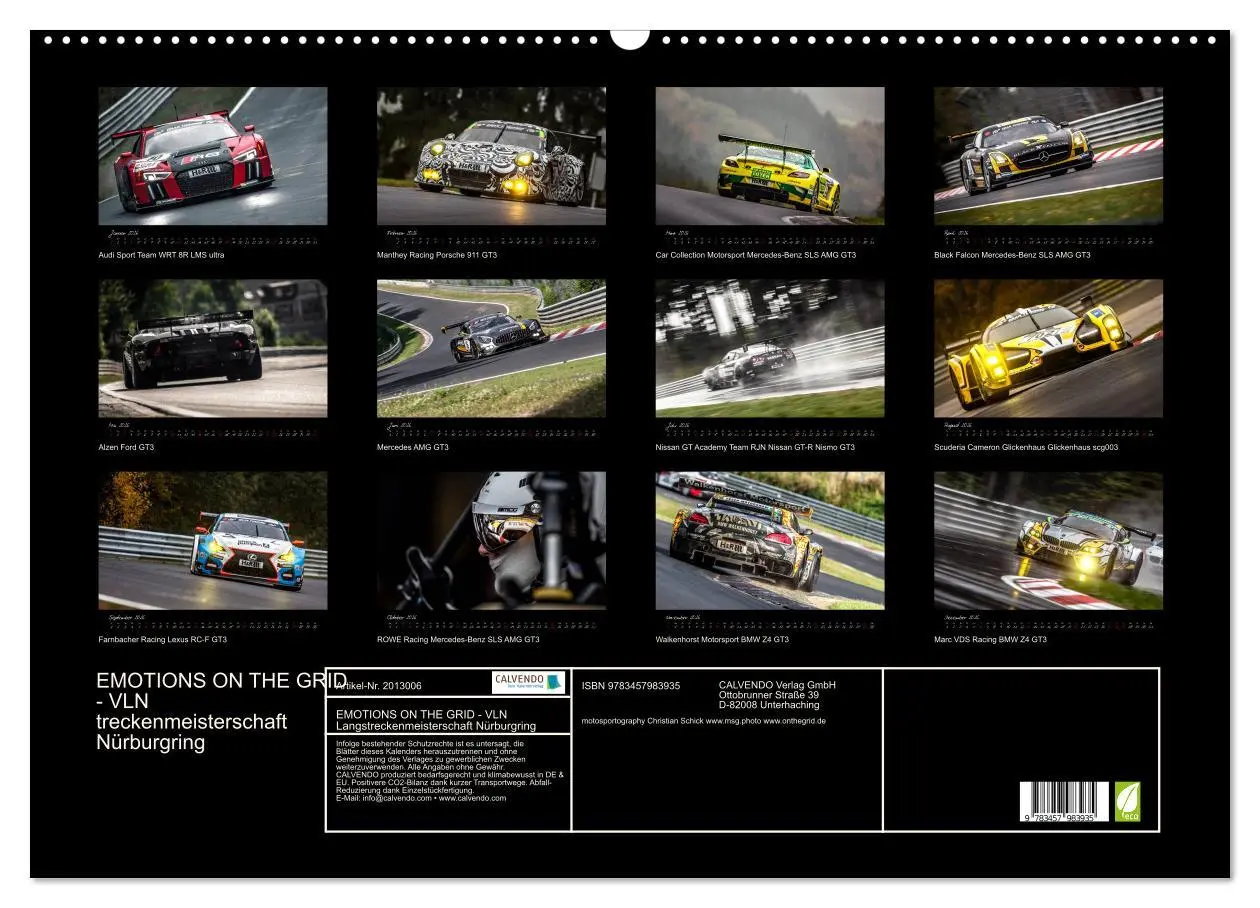Click caption 'Audi Sport Team WRT 8R LMS ultra'
Viewport: 1260px width, 908px height.
[161, 255]
